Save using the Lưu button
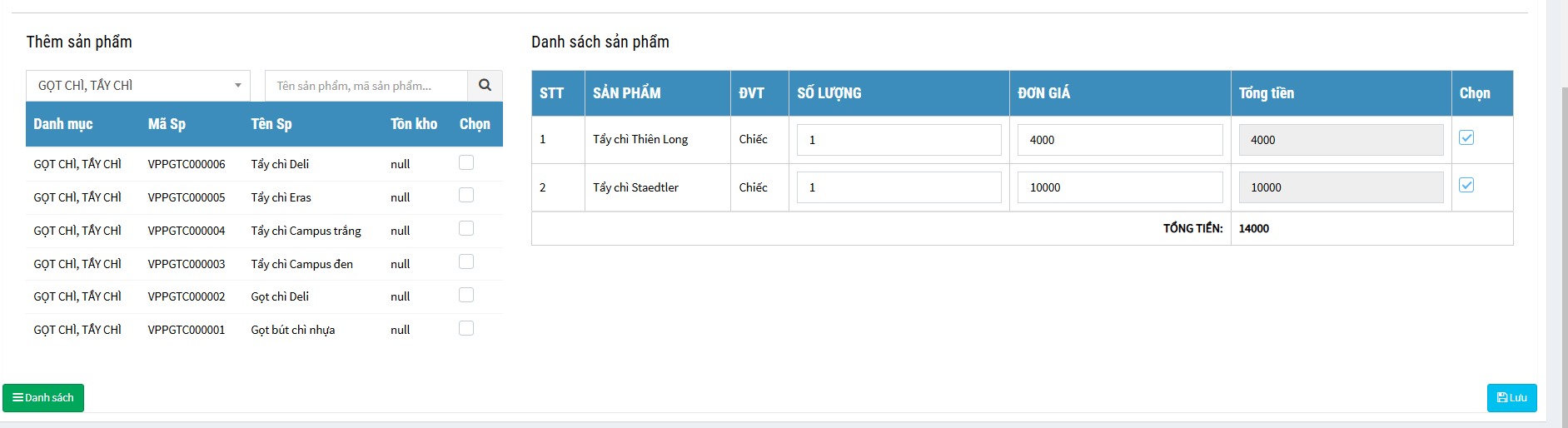The height and width of the screenshot is (428, 1568). pos(1511,397)
